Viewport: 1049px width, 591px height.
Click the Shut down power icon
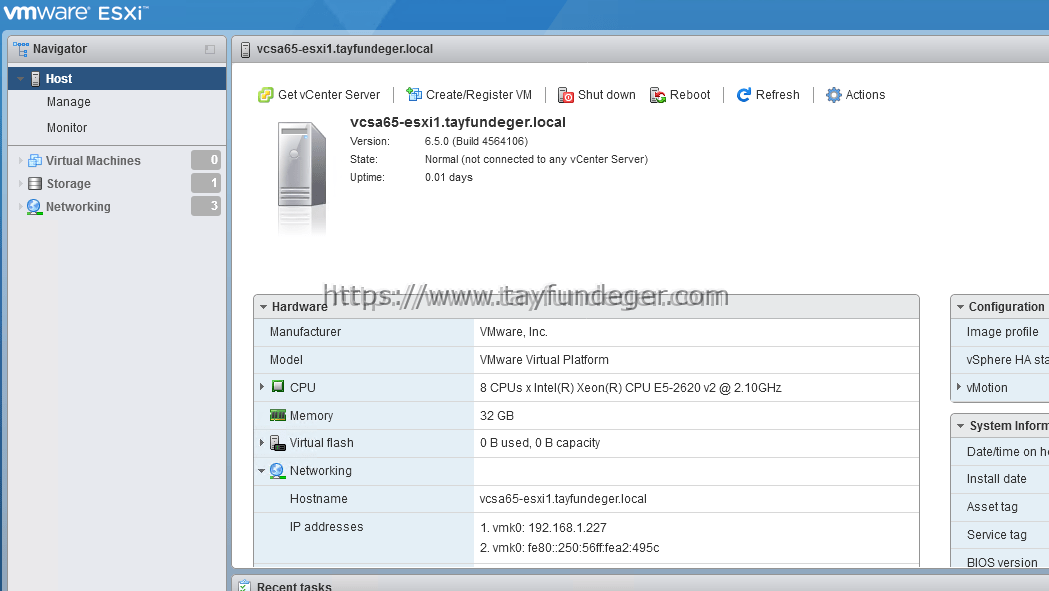pyautogui.click(x=566, y=95)
